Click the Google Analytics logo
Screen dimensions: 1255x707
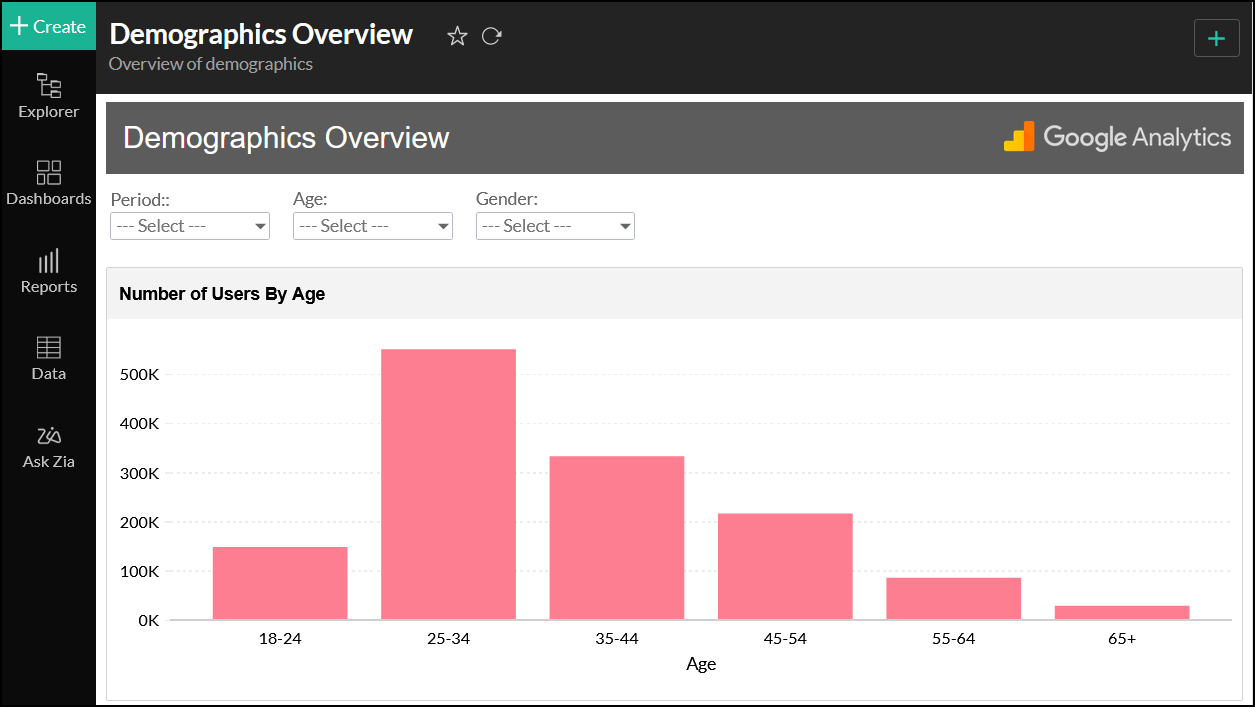1117,137
